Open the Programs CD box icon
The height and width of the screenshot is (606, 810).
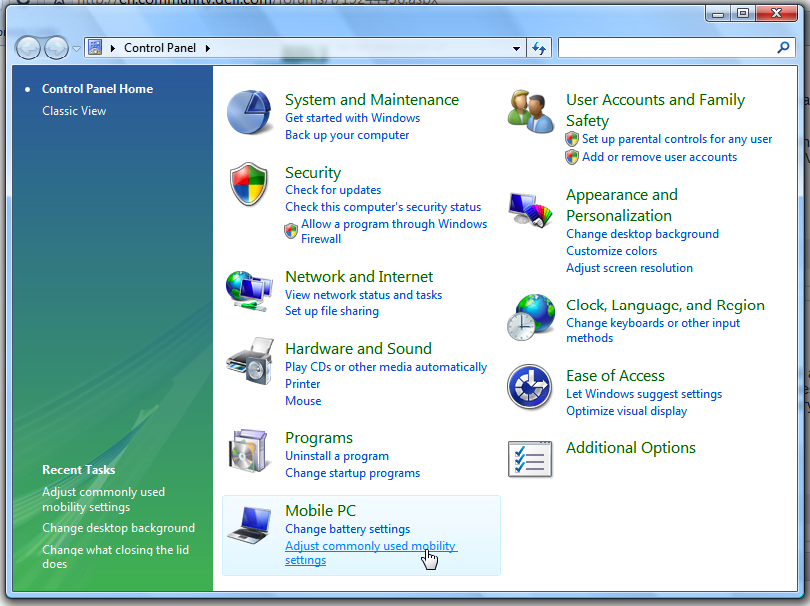click(249, 450)
